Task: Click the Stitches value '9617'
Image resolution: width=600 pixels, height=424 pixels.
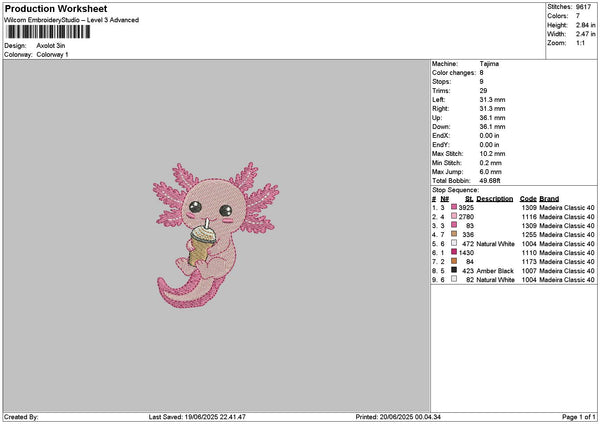Action: click(584, 7)
